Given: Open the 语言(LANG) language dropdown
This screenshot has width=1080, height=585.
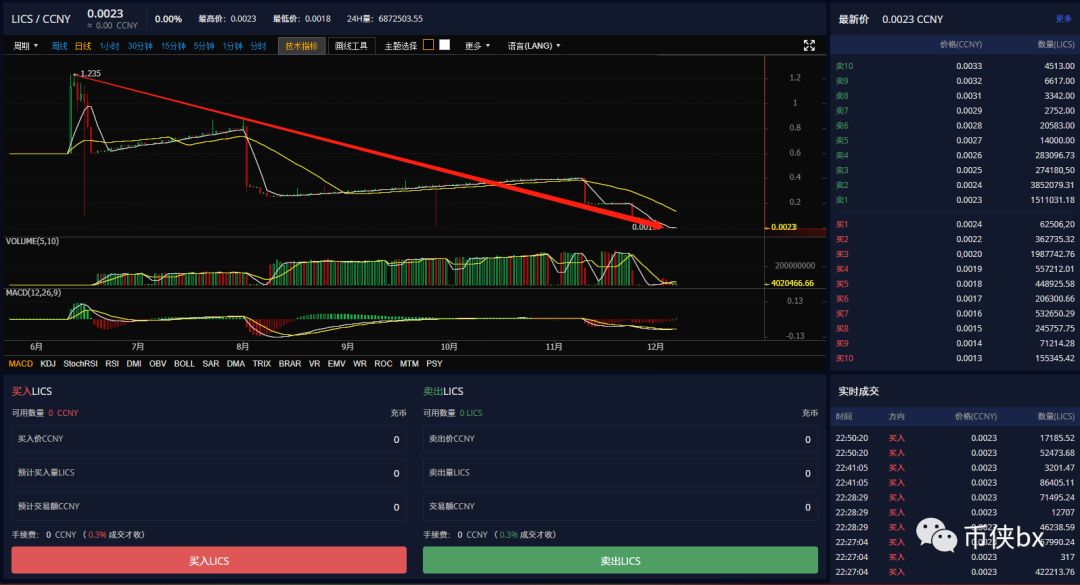Looking at the screenshot, I should (534, 46).
